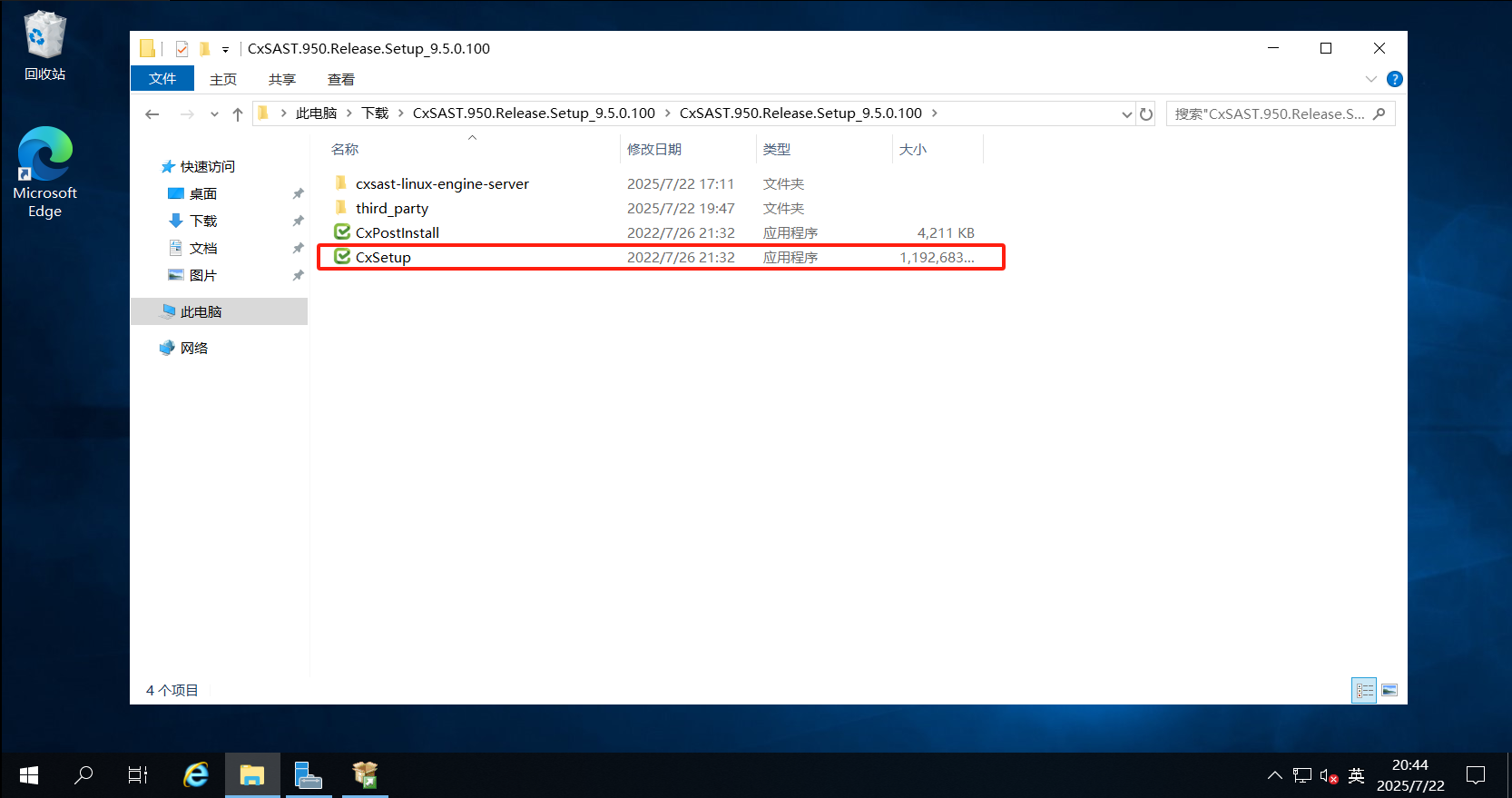1512x798 pixels.
Task: Click the New Folder quick access icon
Action: [x=204, y=48]
